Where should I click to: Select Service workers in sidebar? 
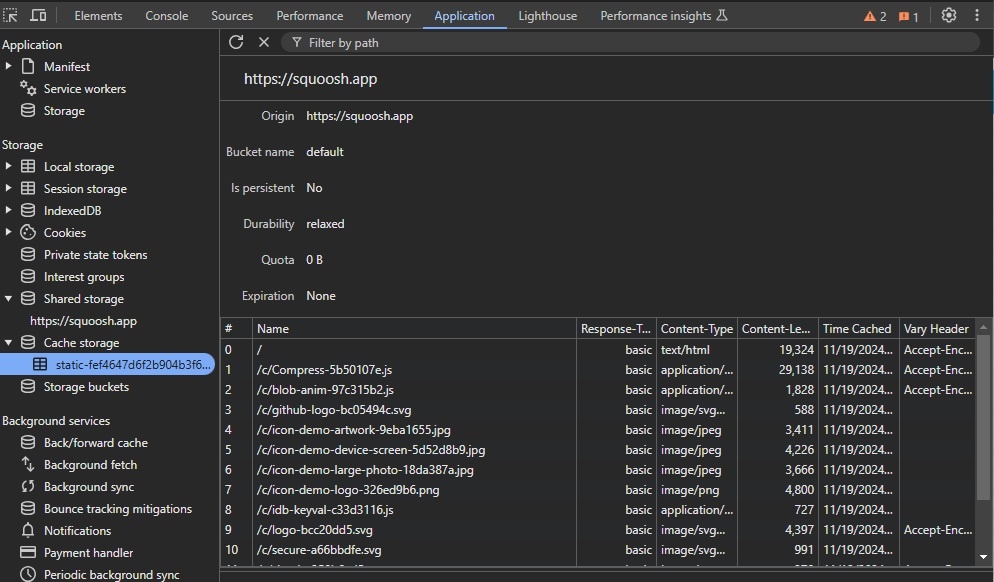[84, 88]
